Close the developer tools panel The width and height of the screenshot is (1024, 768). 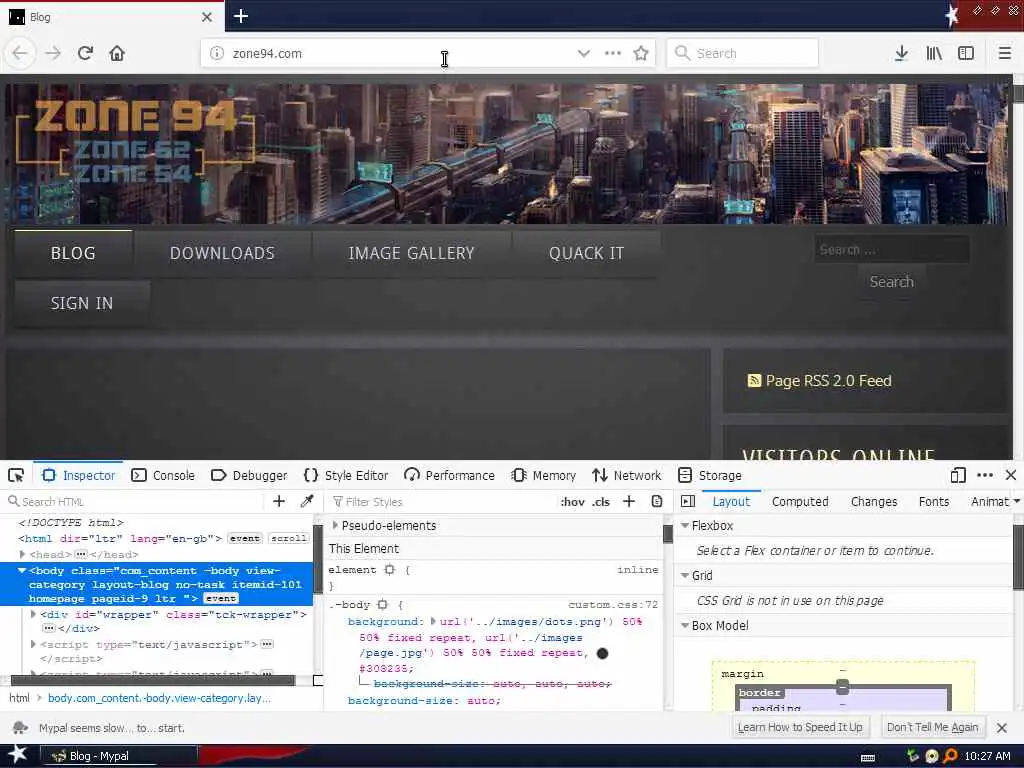pos(1011,475)
